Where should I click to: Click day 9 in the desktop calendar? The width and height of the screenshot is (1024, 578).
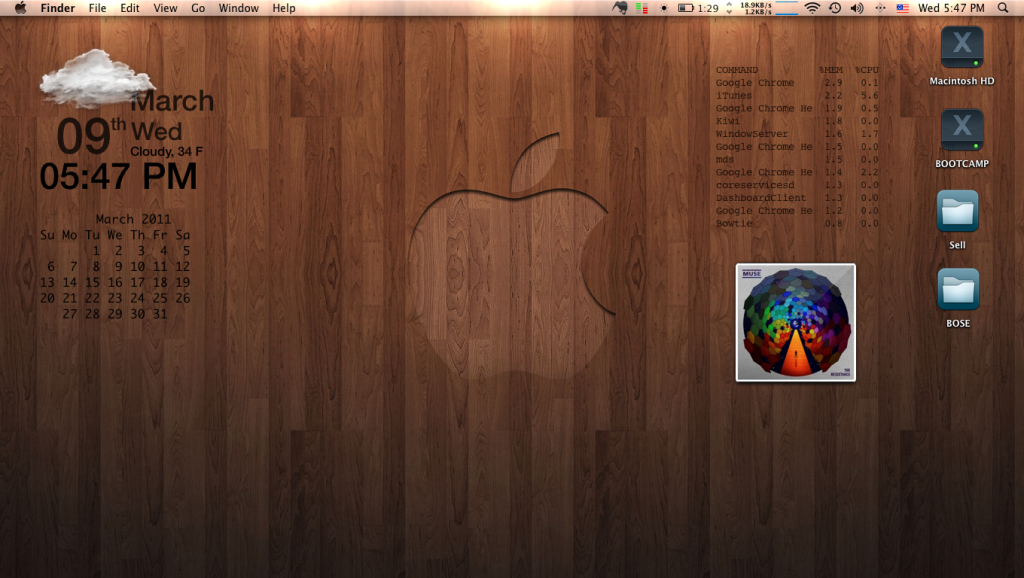(x=118, y=266)
